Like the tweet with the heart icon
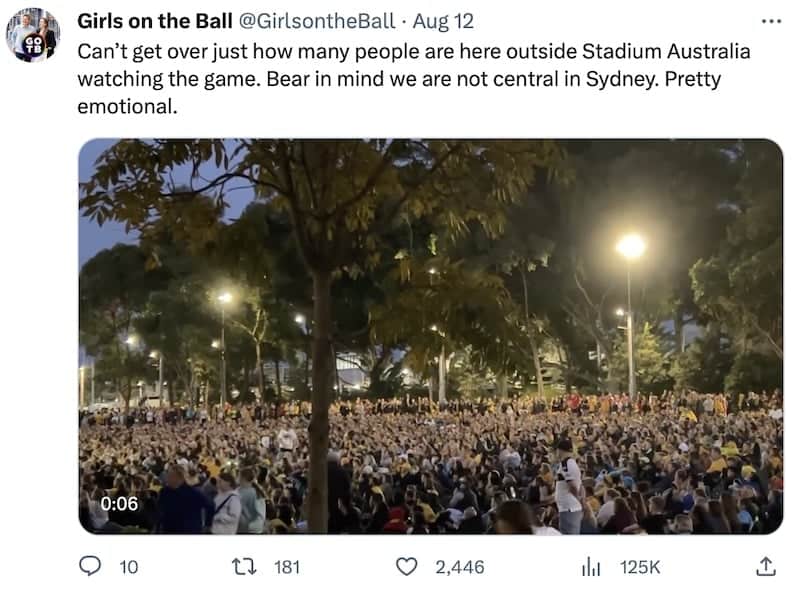The image size is (800, 592). (406, 567)
